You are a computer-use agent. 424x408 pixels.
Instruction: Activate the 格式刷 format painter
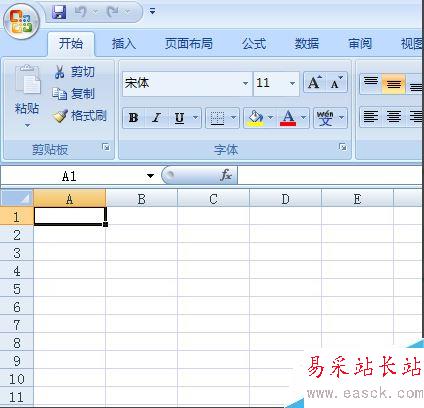79,116
